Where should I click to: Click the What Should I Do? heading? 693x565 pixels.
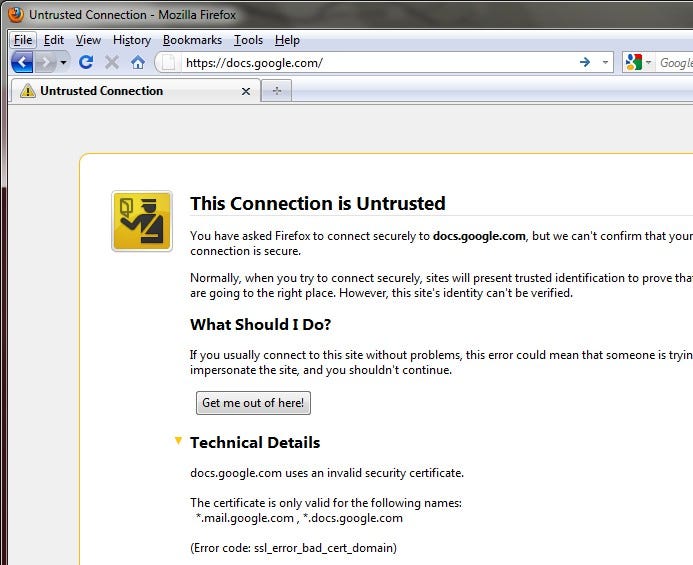click(x=260, y=324)
